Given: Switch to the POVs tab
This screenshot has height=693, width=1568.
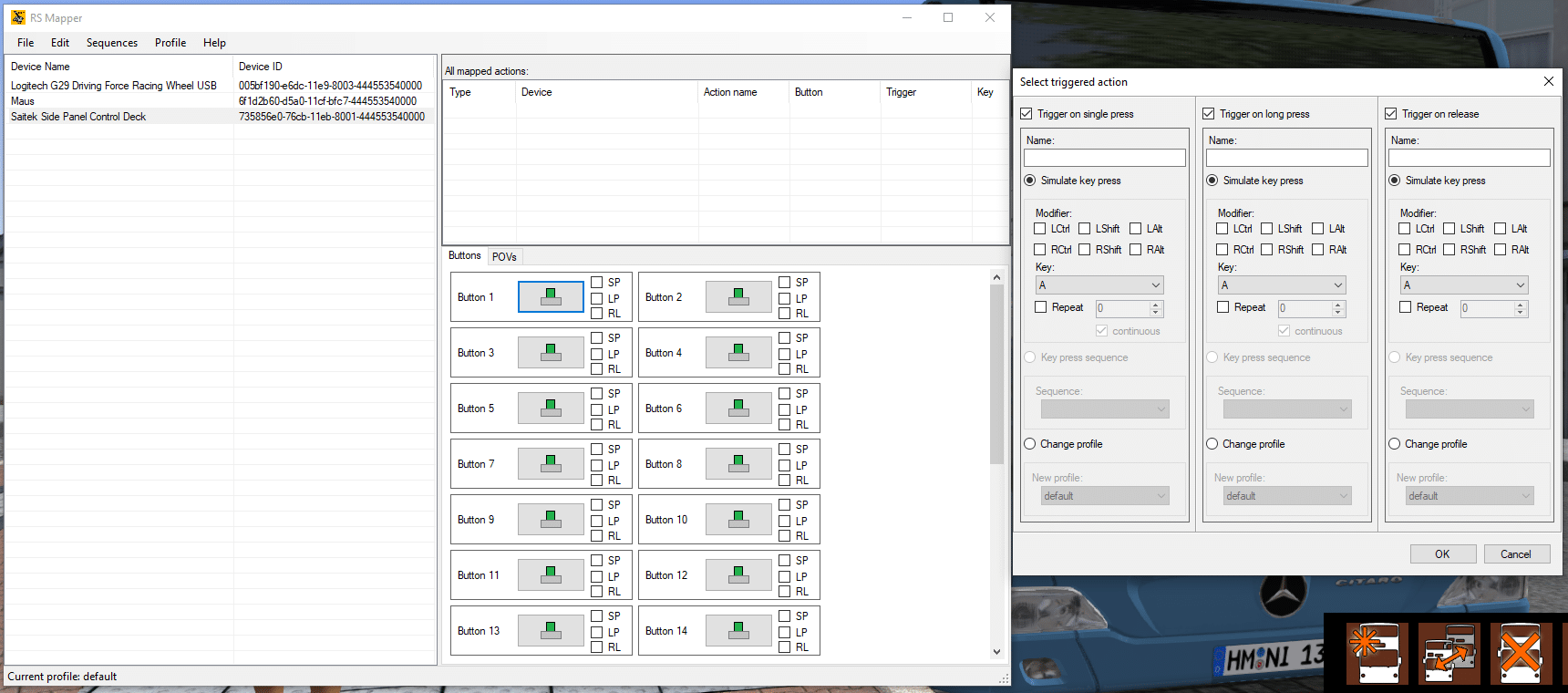Looking at the screenshot, I should (x=504, y=257).
